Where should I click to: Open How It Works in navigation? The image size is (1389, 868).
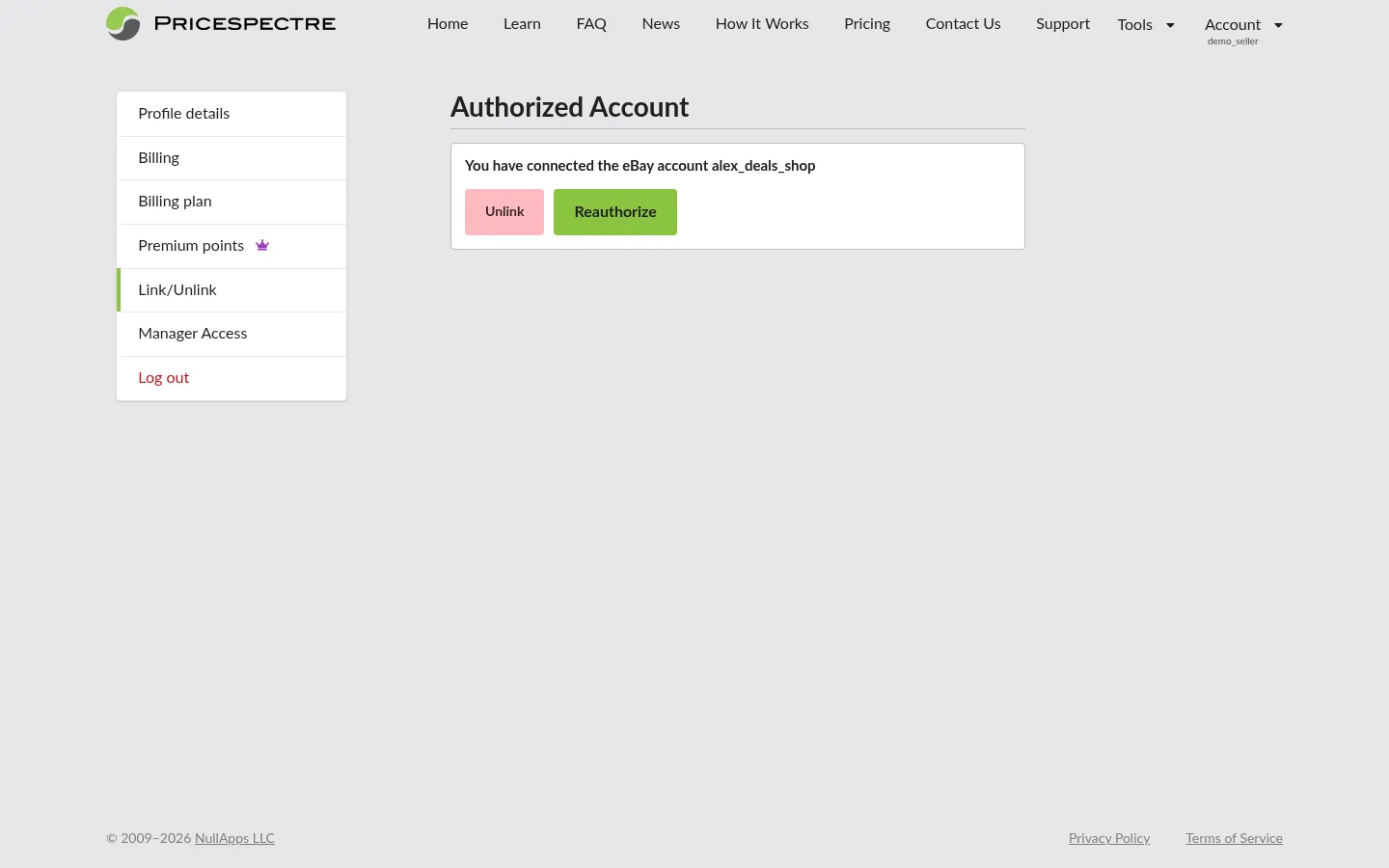click(x=762, y=24)
